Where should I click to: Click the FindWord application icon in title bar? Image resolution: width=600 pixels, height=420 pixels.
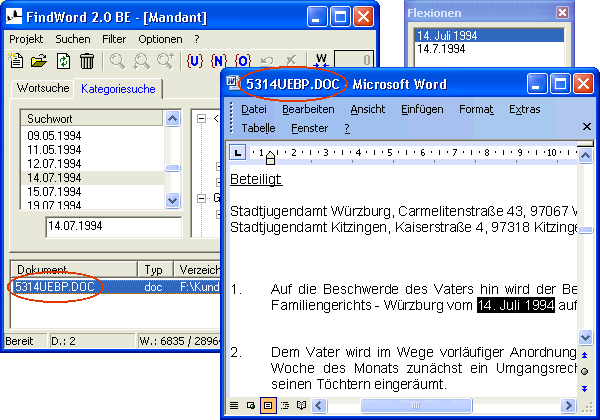(x=14, y=16)
